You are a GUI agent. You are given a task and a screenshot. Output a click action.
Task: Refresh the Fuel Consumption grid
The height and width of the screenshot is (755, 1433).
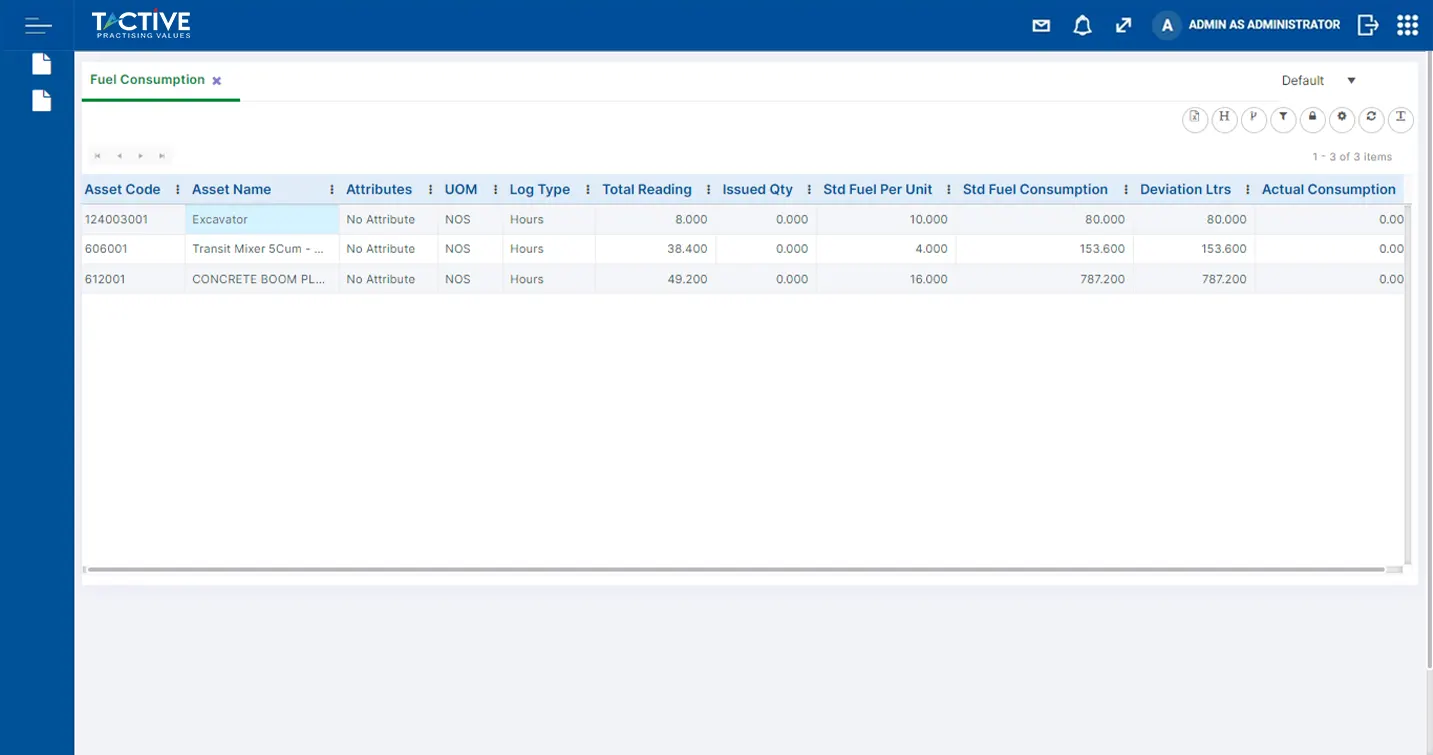point(1371,118)
